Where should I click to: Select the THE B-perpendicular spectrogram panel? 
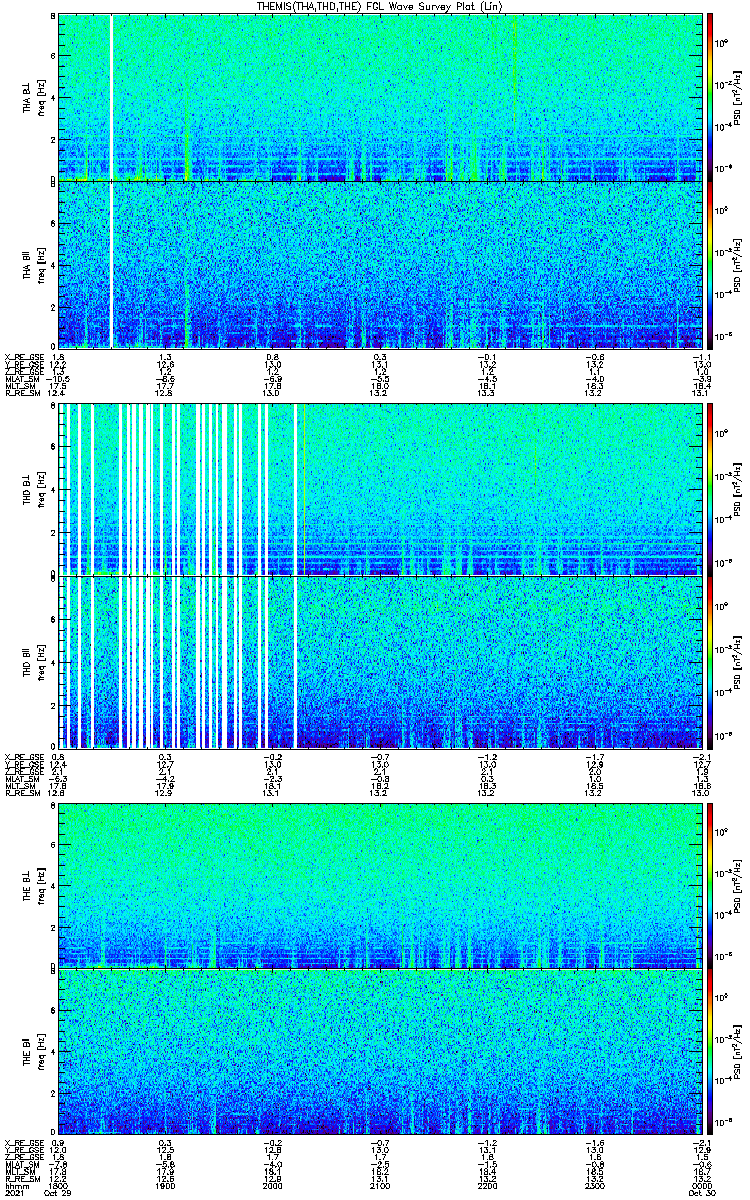pos(379,884)
